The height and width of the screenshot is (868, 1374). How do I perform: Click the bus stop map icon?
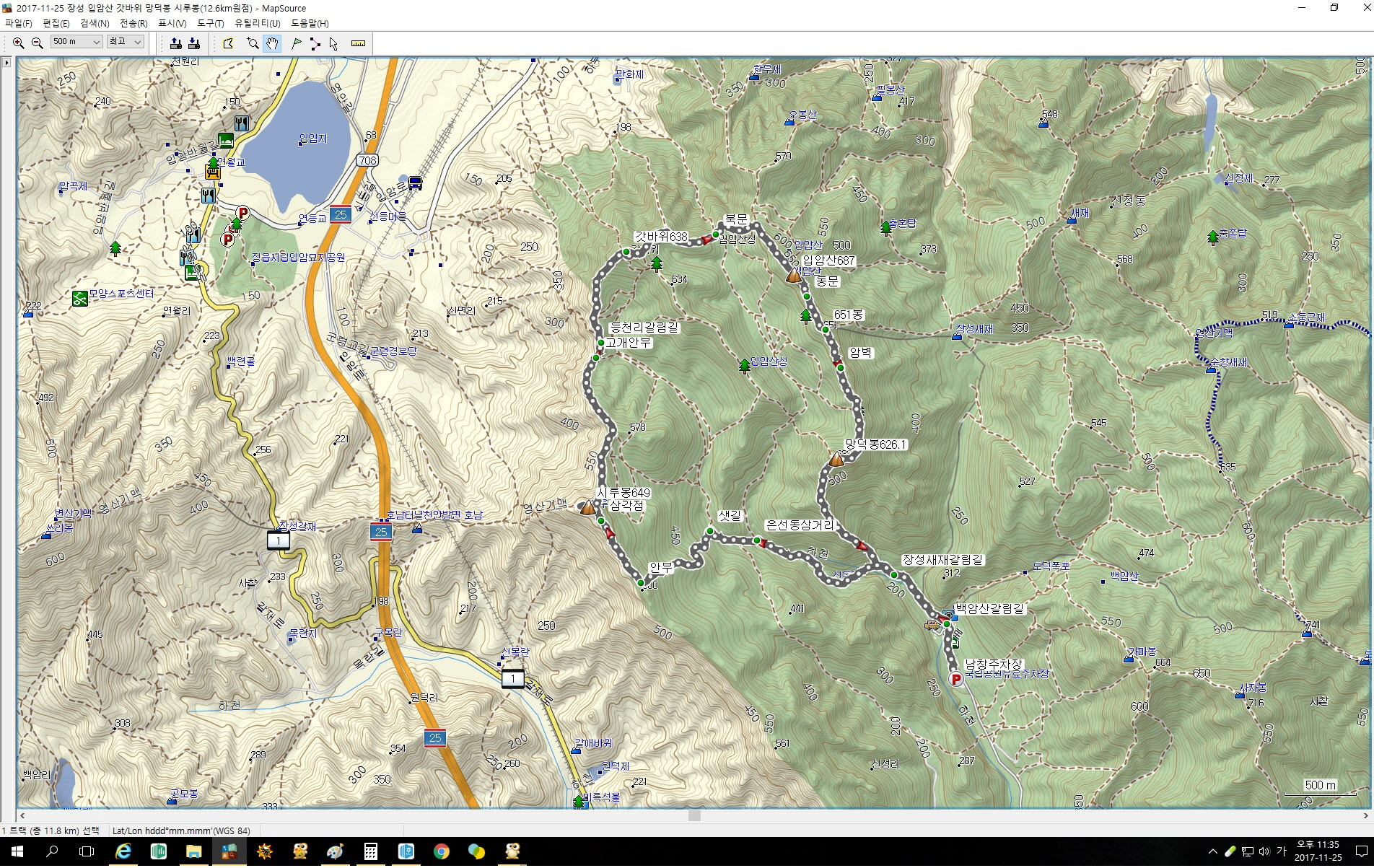(x=415, y=183)
